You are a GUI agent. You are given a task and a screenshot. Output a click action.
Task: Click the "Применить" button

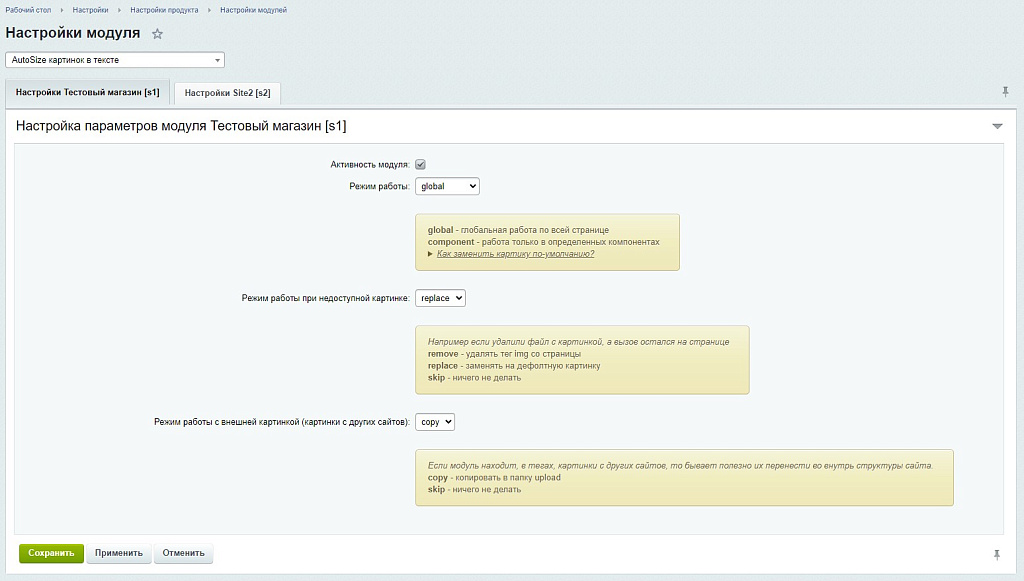119,553
